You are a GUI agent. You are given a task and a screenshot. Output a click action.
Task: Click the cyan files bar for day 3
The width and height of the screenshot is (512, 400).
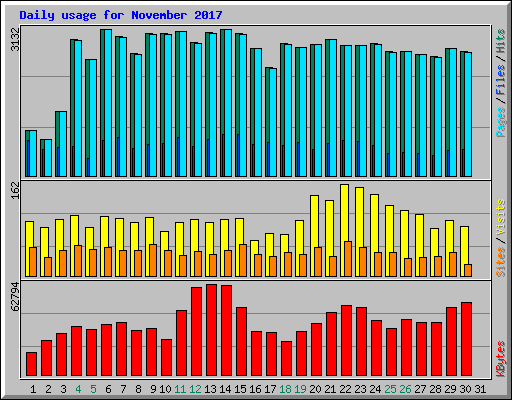[63, 144]
